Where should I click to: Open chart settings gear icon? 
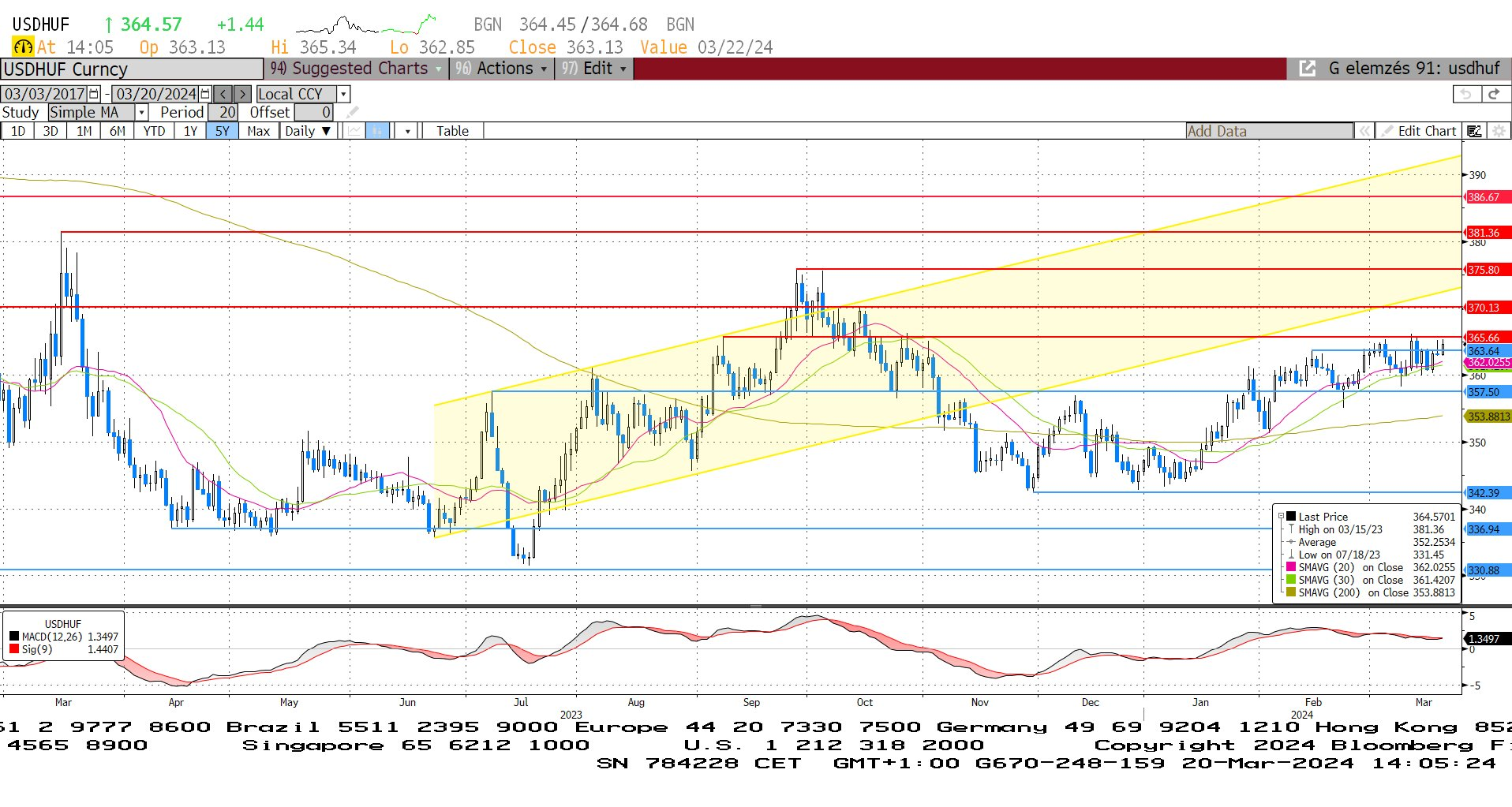(1499, 131)
